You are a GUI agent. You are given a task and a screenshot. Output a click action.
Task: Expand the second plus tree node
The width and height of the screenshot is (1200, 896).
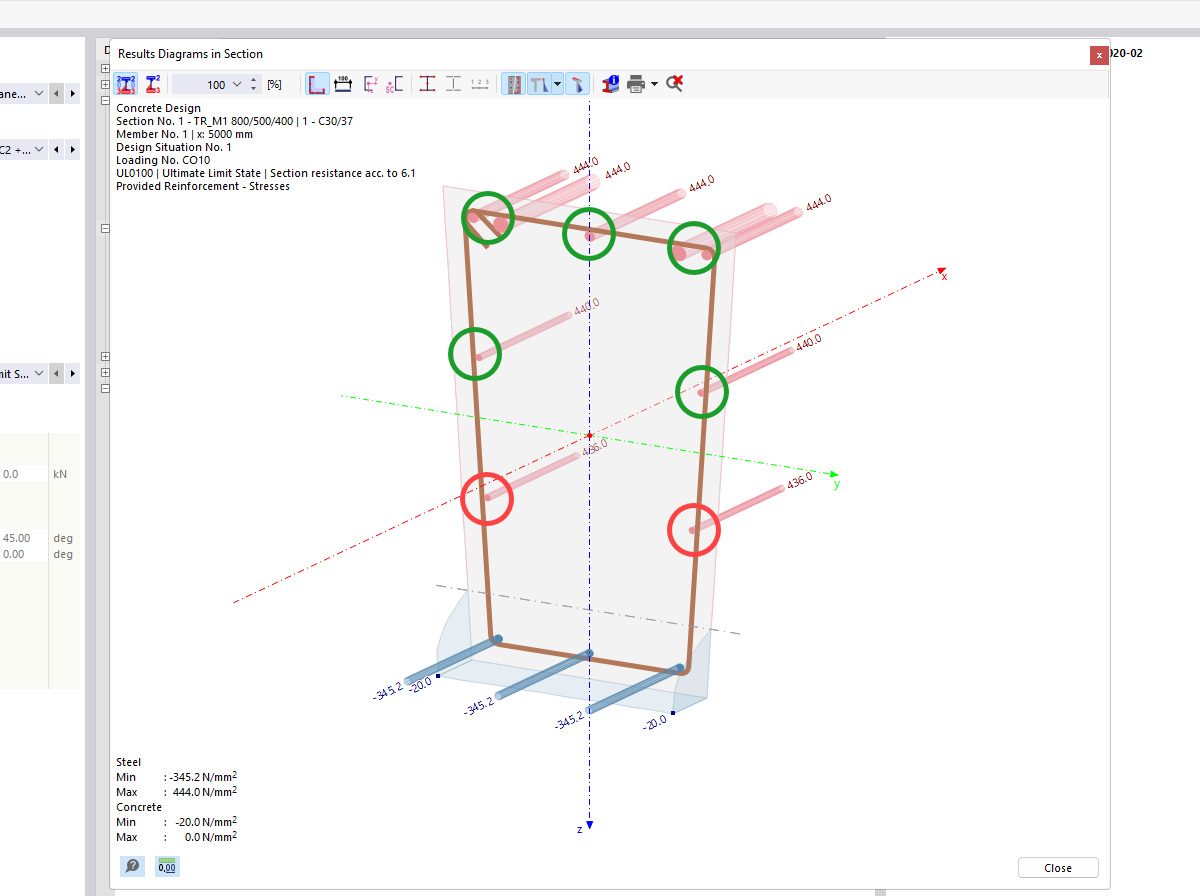pos(105,85)
